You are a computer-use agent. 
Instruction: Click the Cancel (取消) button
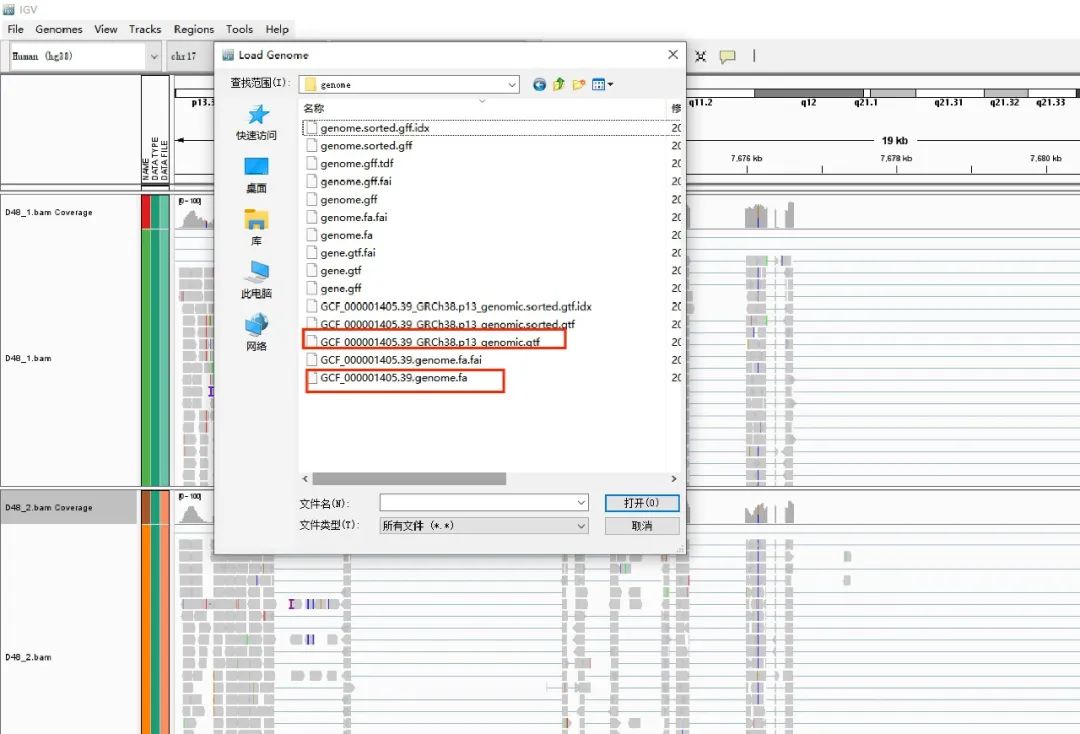pyautogui.click(x=642, y=525)
